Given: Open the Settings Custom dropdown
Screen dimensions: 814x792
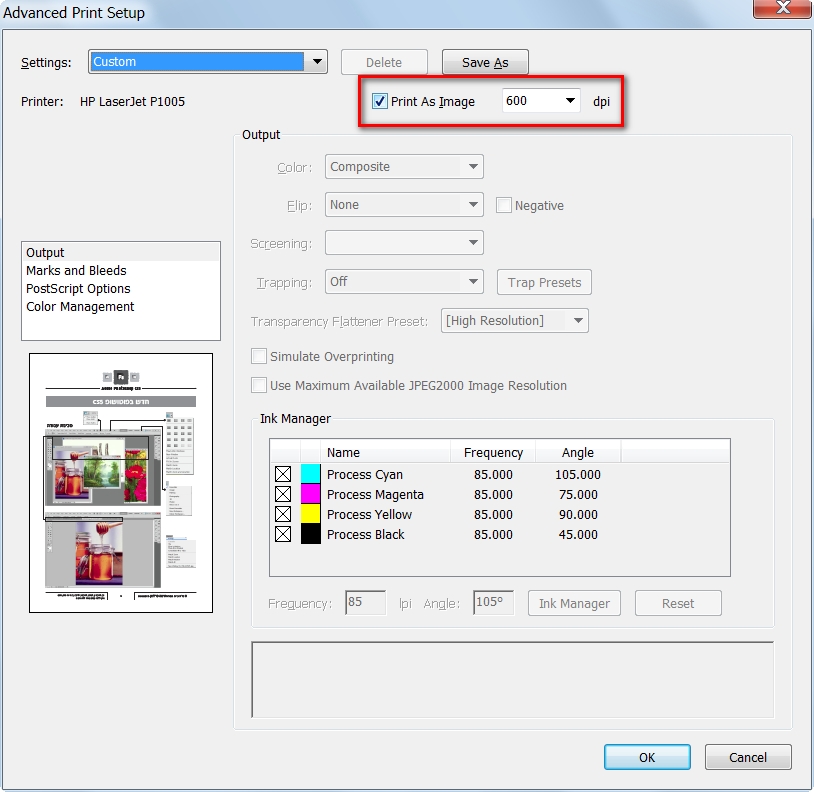Looking at the screenshot, I should pyautogui.click(x=208, y=62).
